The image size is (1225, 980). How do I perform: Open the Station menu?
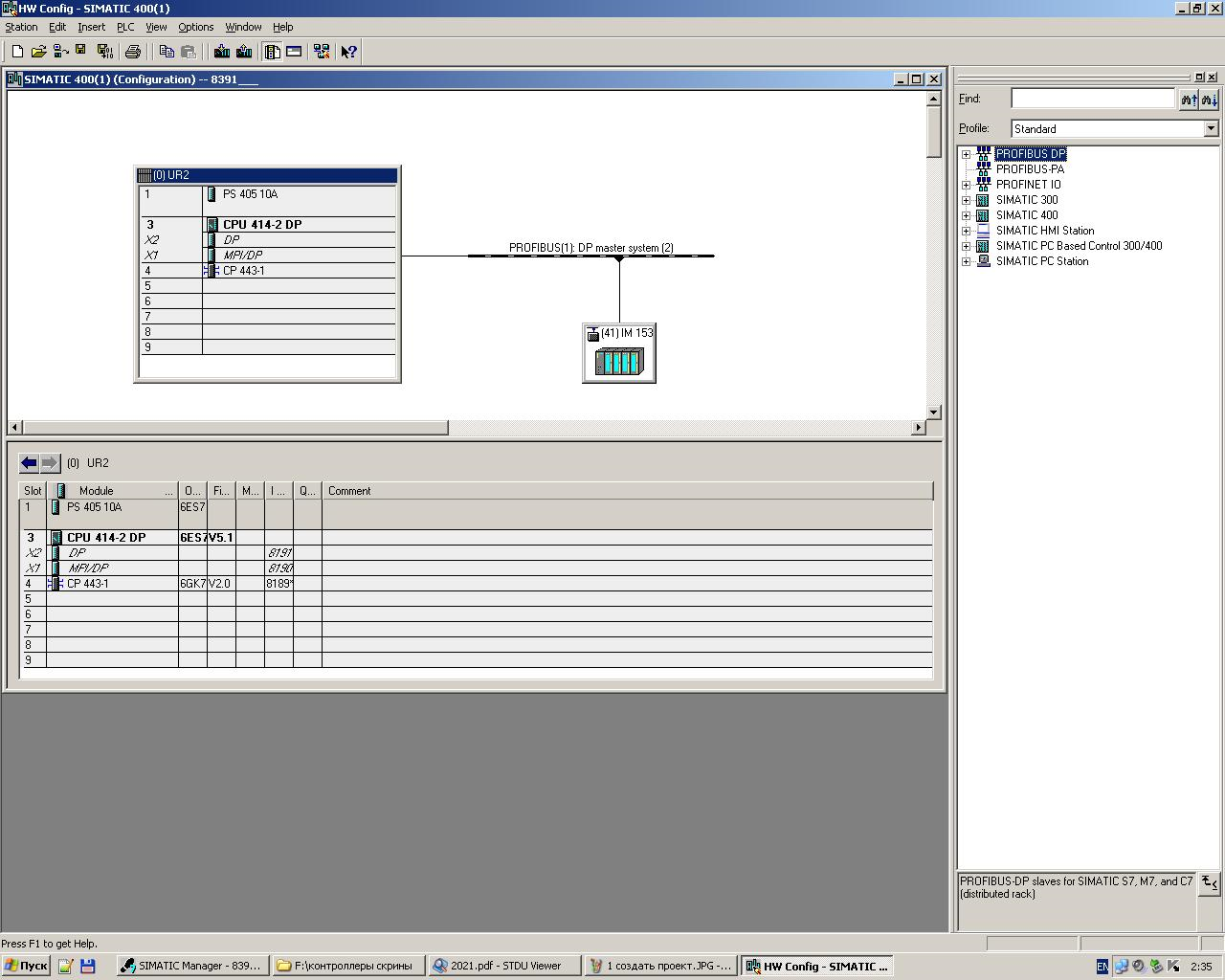click(21, 27)
